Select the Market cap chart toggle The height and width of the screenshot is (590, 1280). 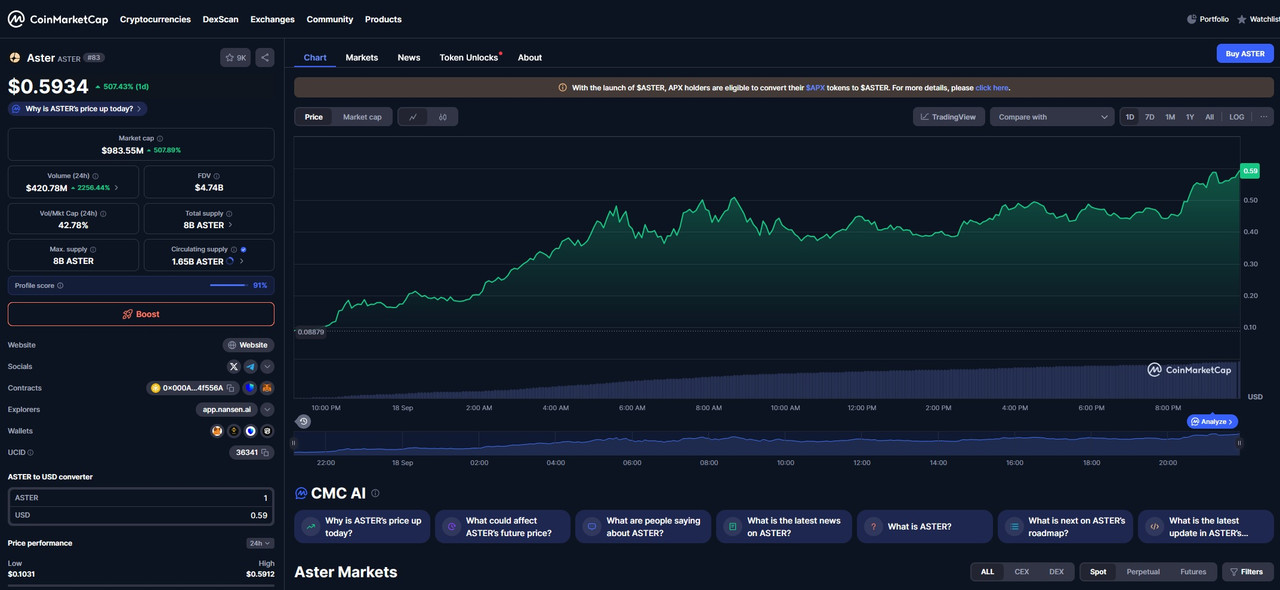(362, 117)
